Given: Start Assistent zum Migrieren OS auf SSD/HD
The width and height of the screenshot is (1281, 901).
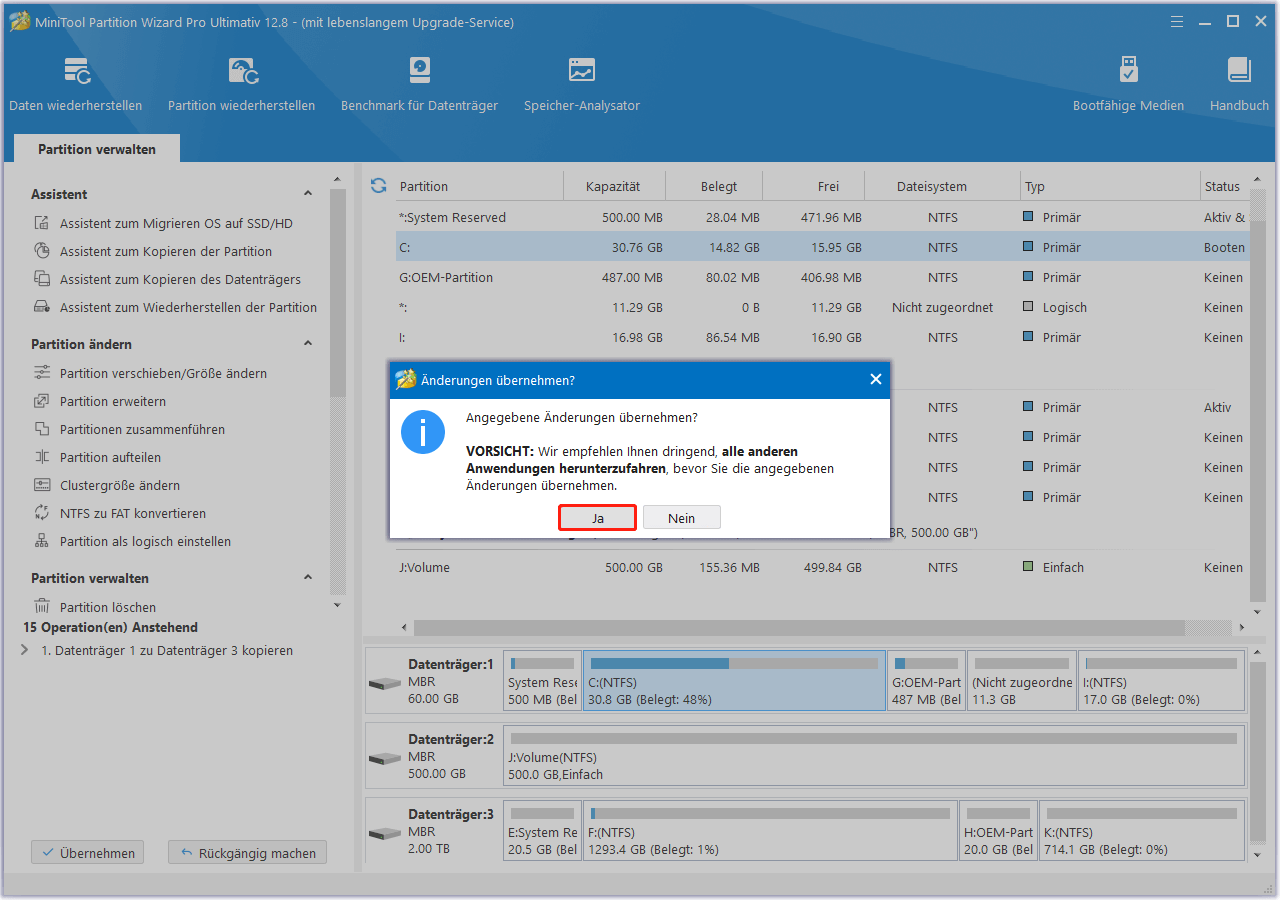Looking at the screenshot, I should 176,223.
